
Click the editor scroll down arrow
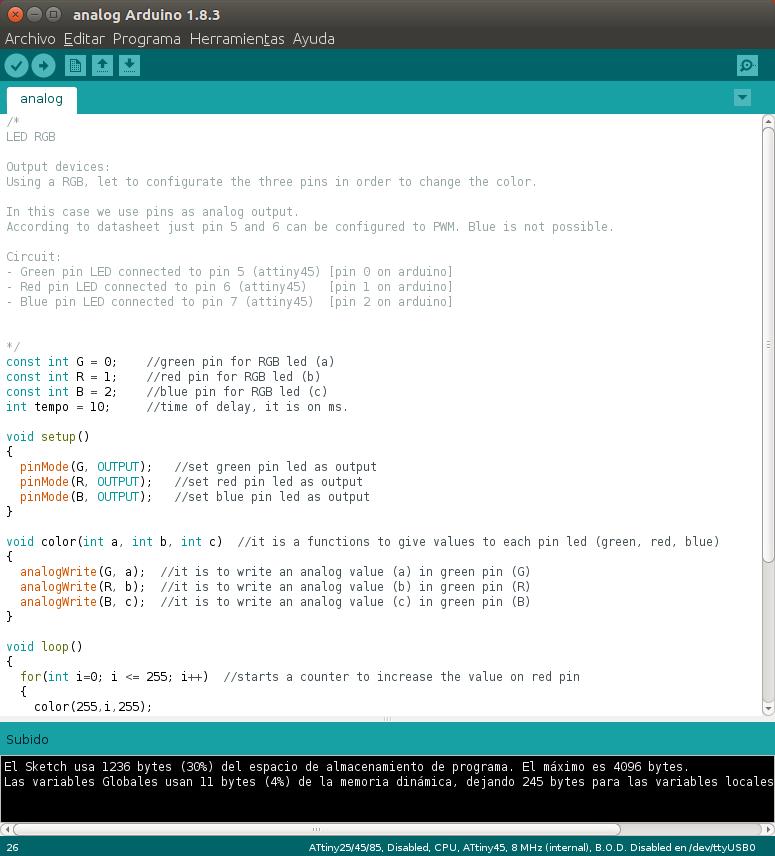pos(768,709)
